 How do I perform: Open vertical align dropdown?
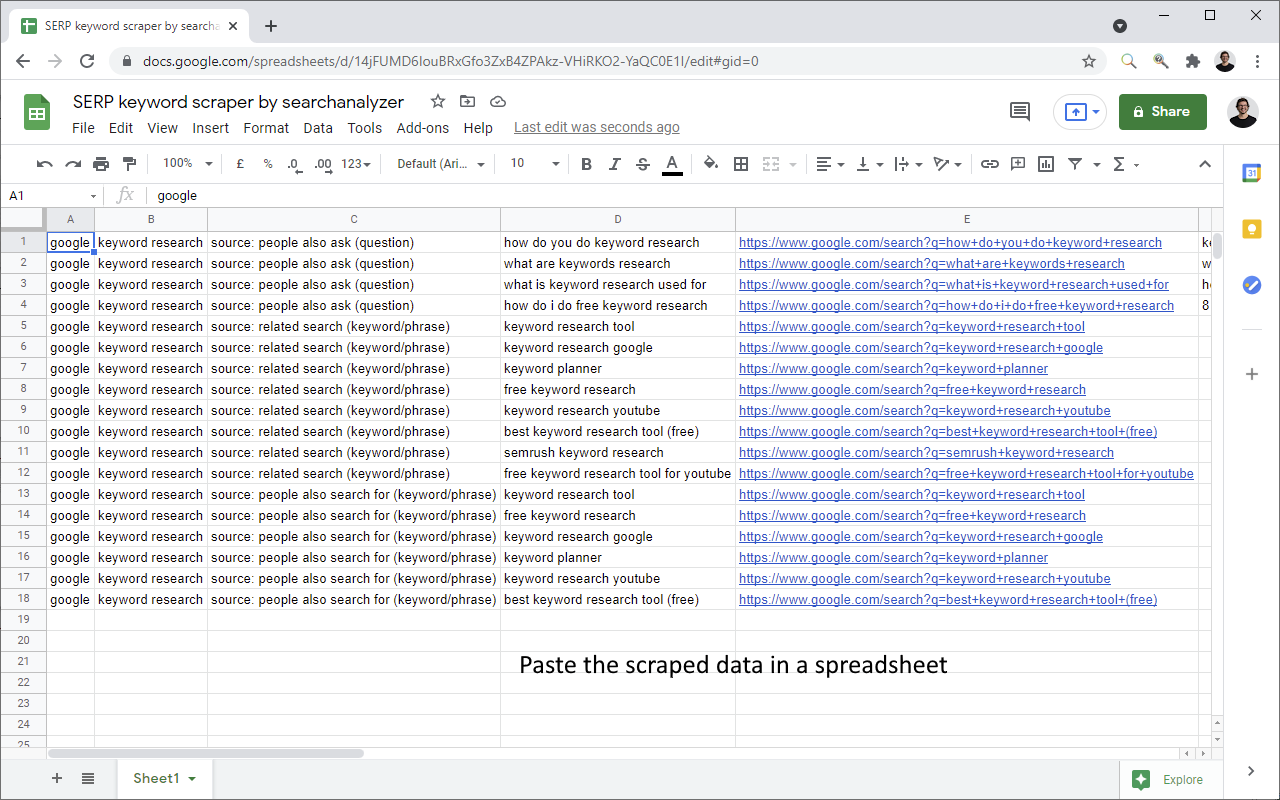(x=870, y=164)
